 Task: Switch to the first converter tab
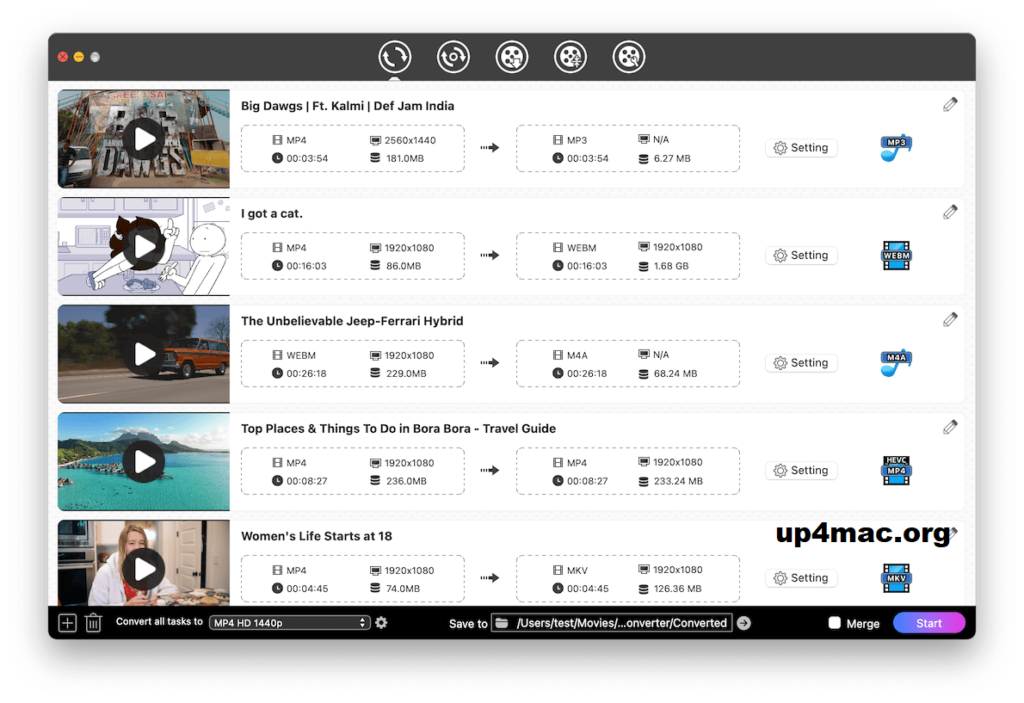coord(395,57)
